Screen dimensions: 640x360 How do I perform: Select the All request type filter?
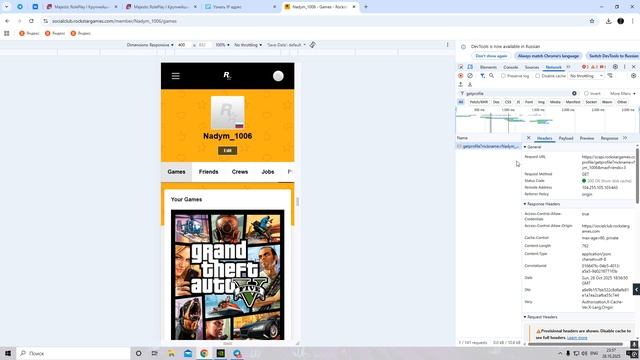pyautogui.click(x=461, y=102)
